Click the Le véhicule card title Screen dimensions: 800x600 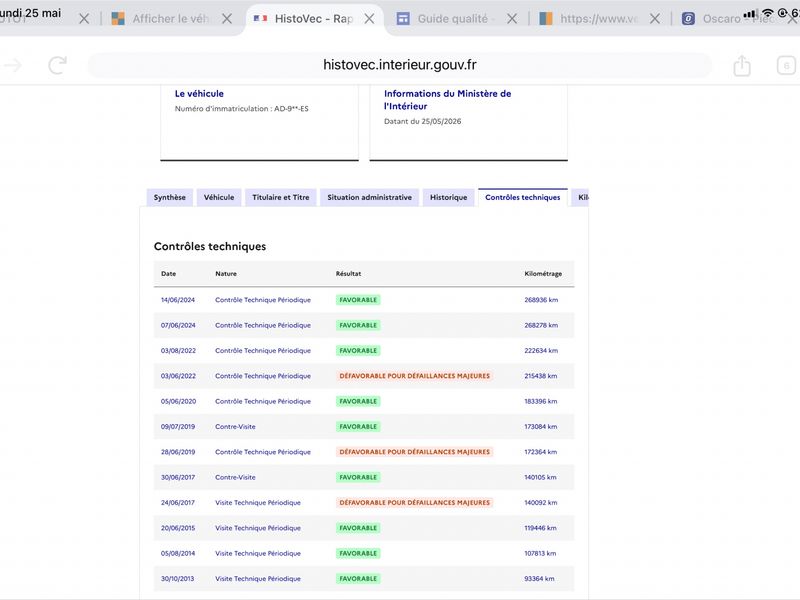click(x=199, y=94)
